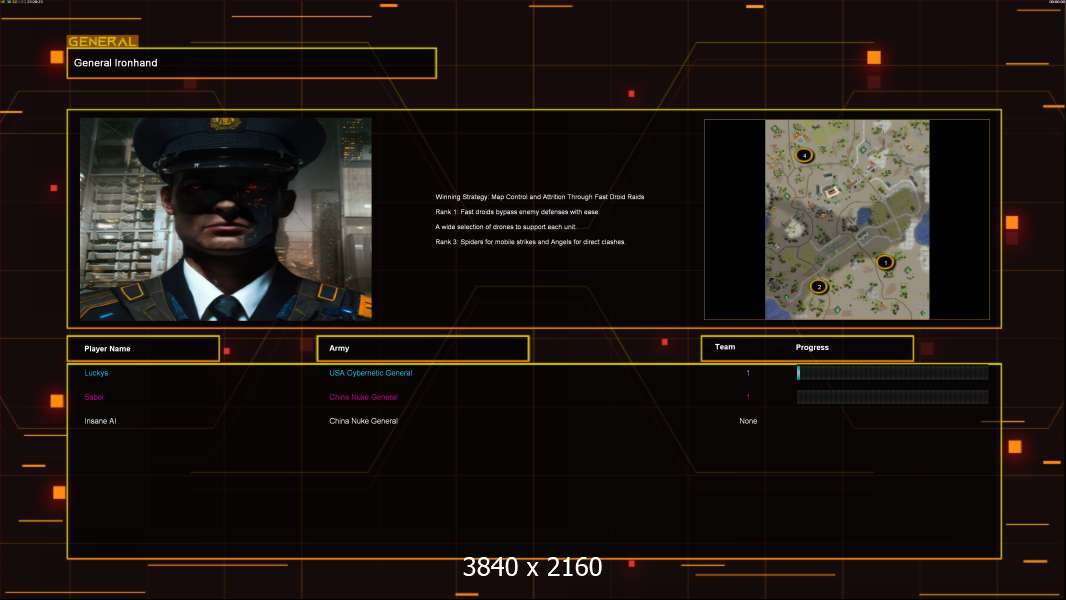Click the Player Name column header
The image size is (1066, 600).
coord(143,349)
